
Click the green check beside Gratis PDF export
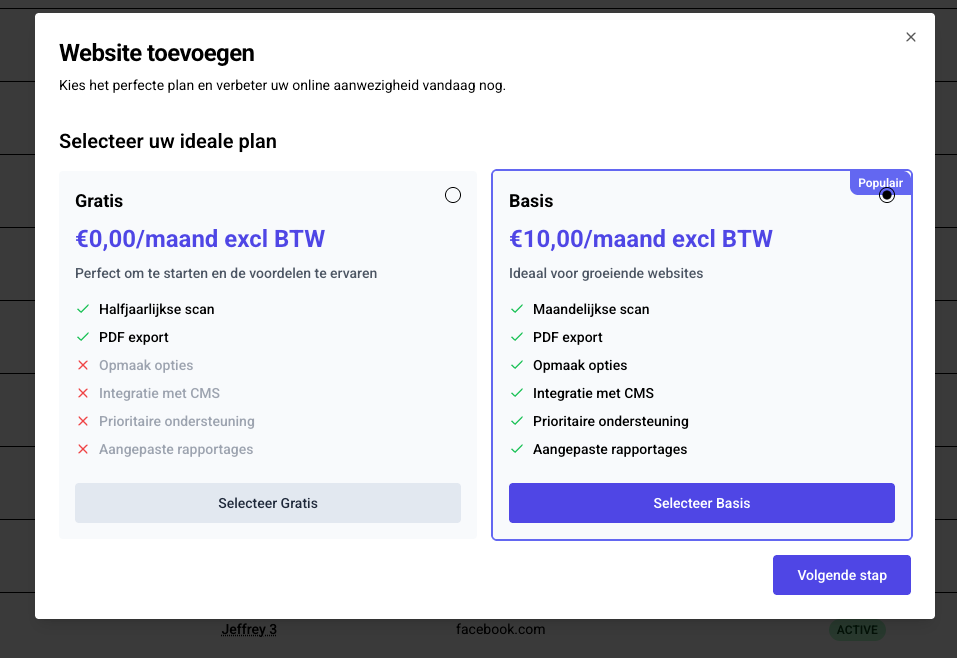[x=83, y=337]
